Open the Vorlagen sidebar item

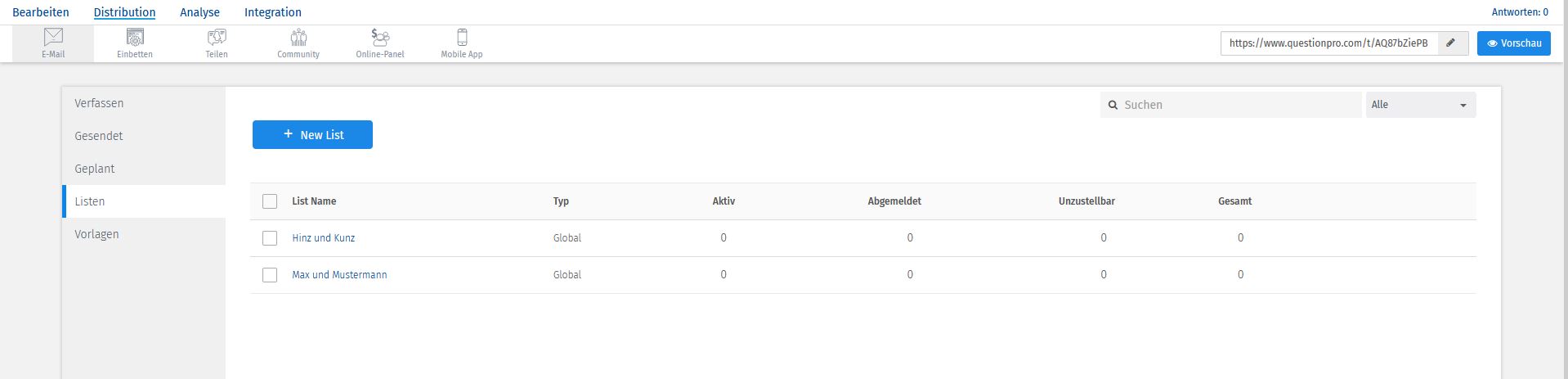click(96, 234)
